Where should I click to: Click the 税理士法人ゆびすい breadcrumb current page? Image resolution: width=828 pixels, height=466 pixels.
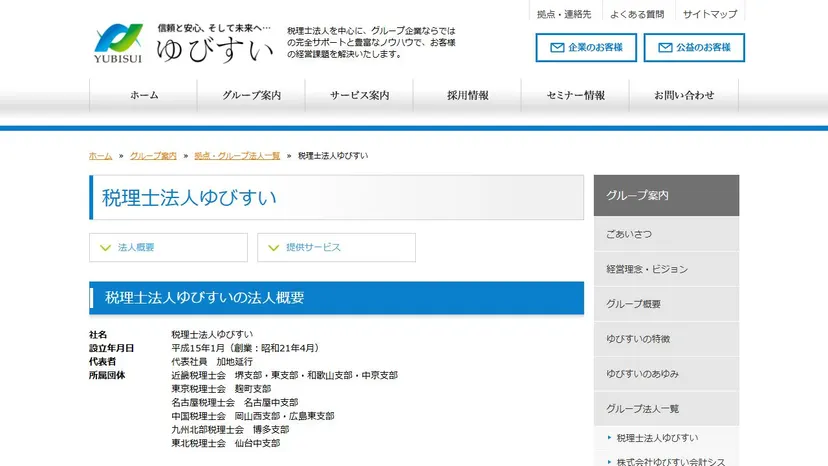click(x=333, y=156)
